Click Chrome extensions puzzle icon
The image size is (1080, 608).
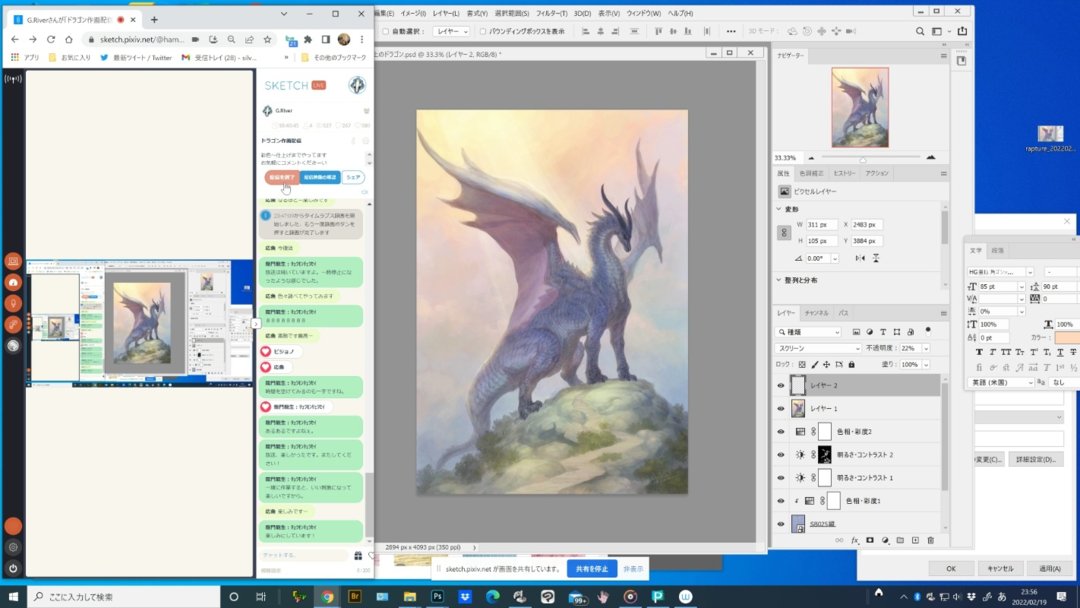[x=308, y=39]
